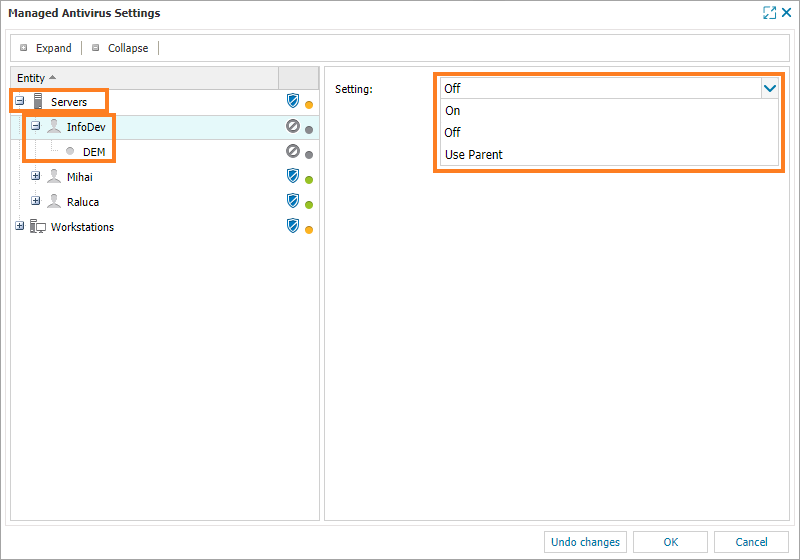This screenshot has height=560, width=800.
Task: Expand the Mihai tree node
Action: tap(35, 175)
